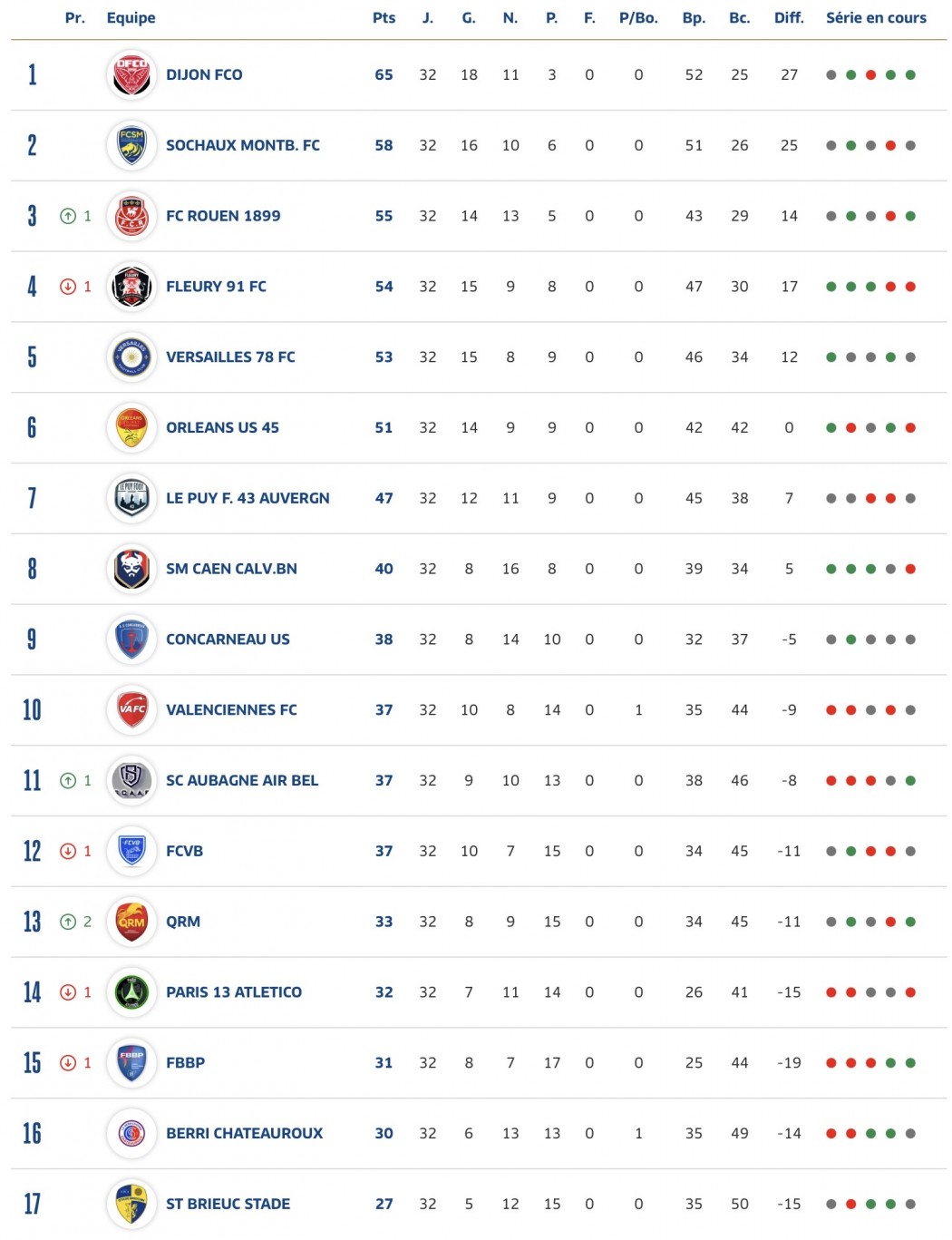Click the Valenciennes FC VAFC logo
952x1240 pixels.
point(131,710)
